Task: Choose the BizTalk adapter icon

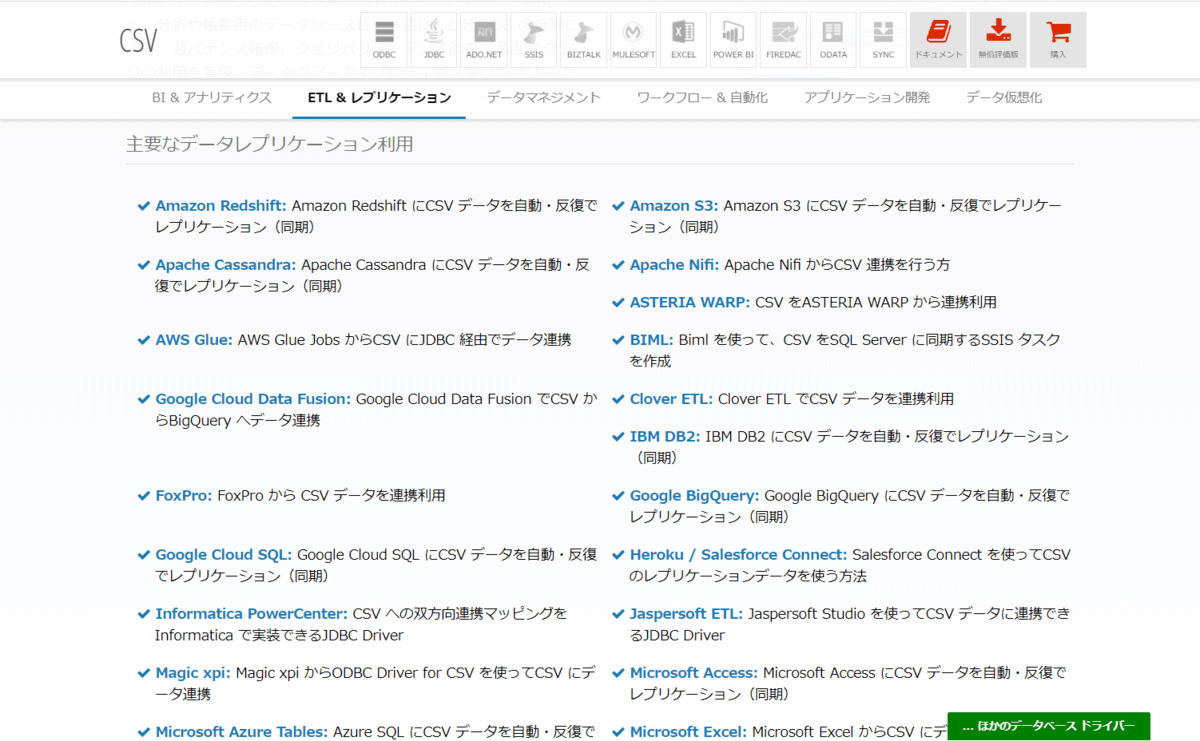Action: (x=584, y=40)
